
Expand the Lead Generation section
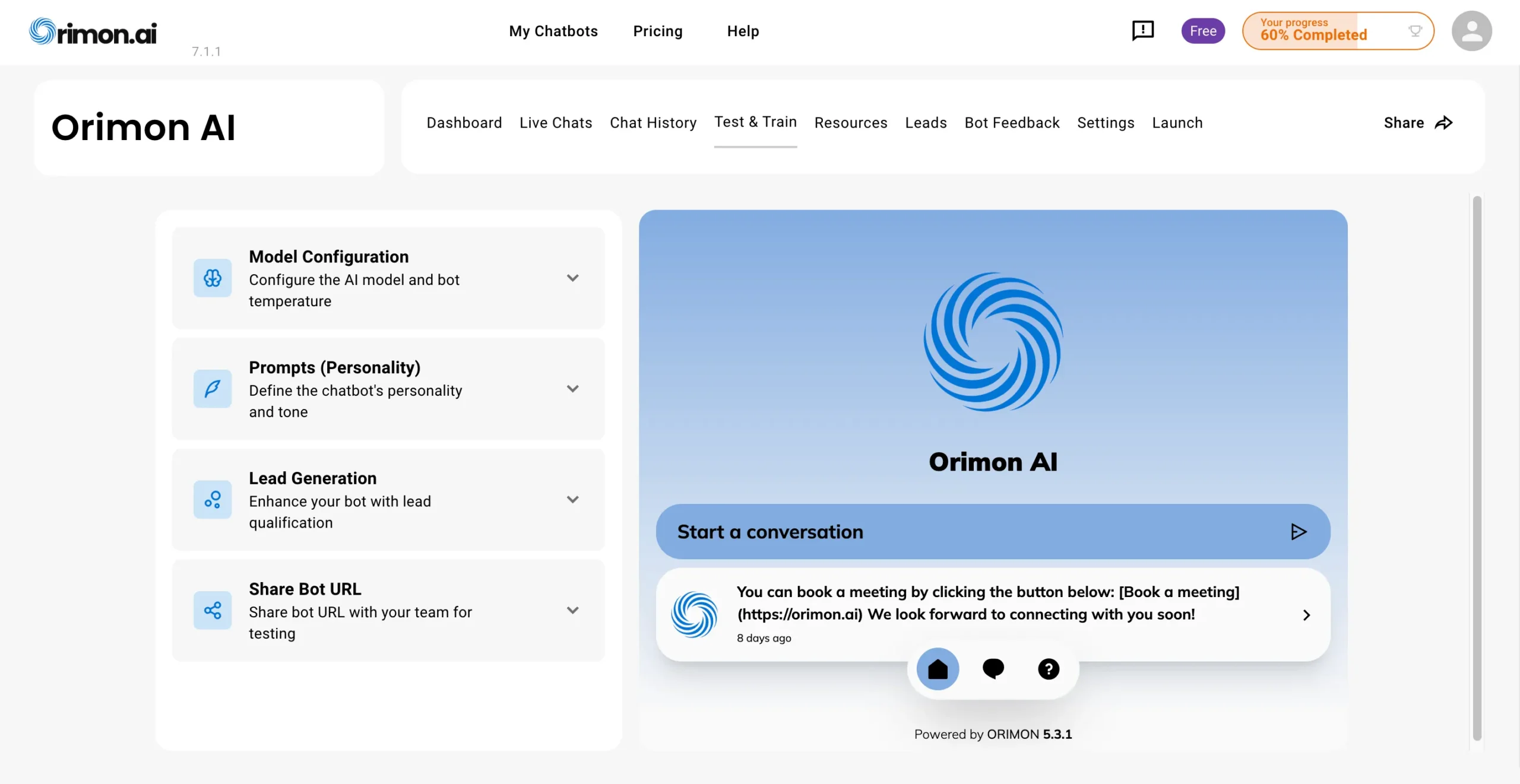(572, 499)
